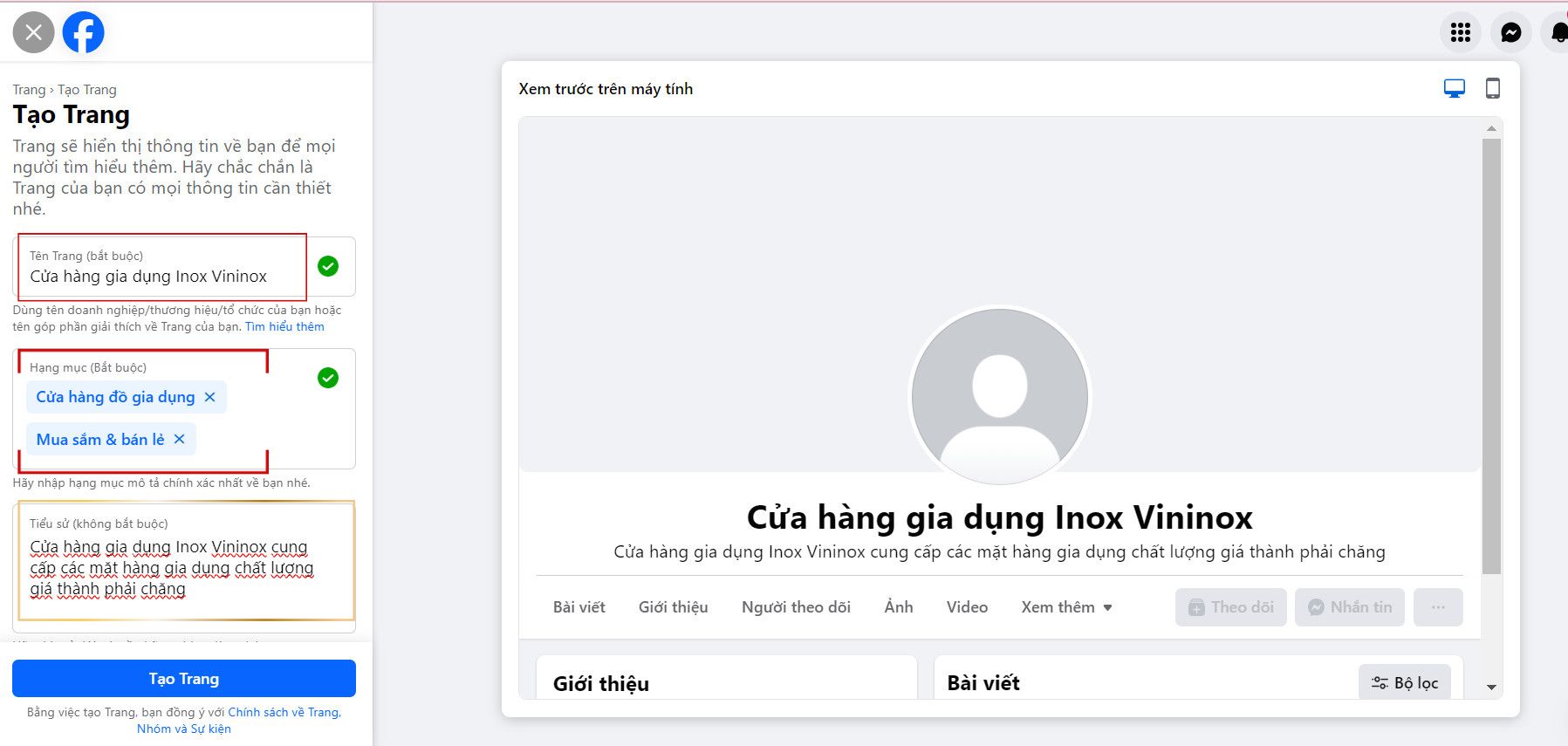Click the three-dots more options button
The image size is (1568, 746).
[1438, 607]
